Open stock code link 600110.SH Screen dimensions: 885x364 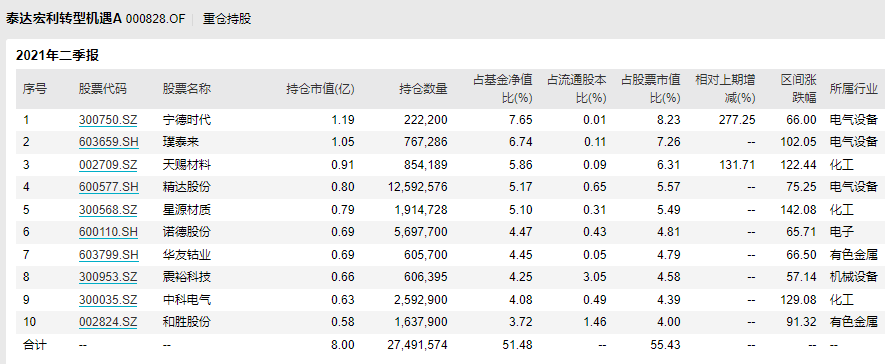(108, 232)
